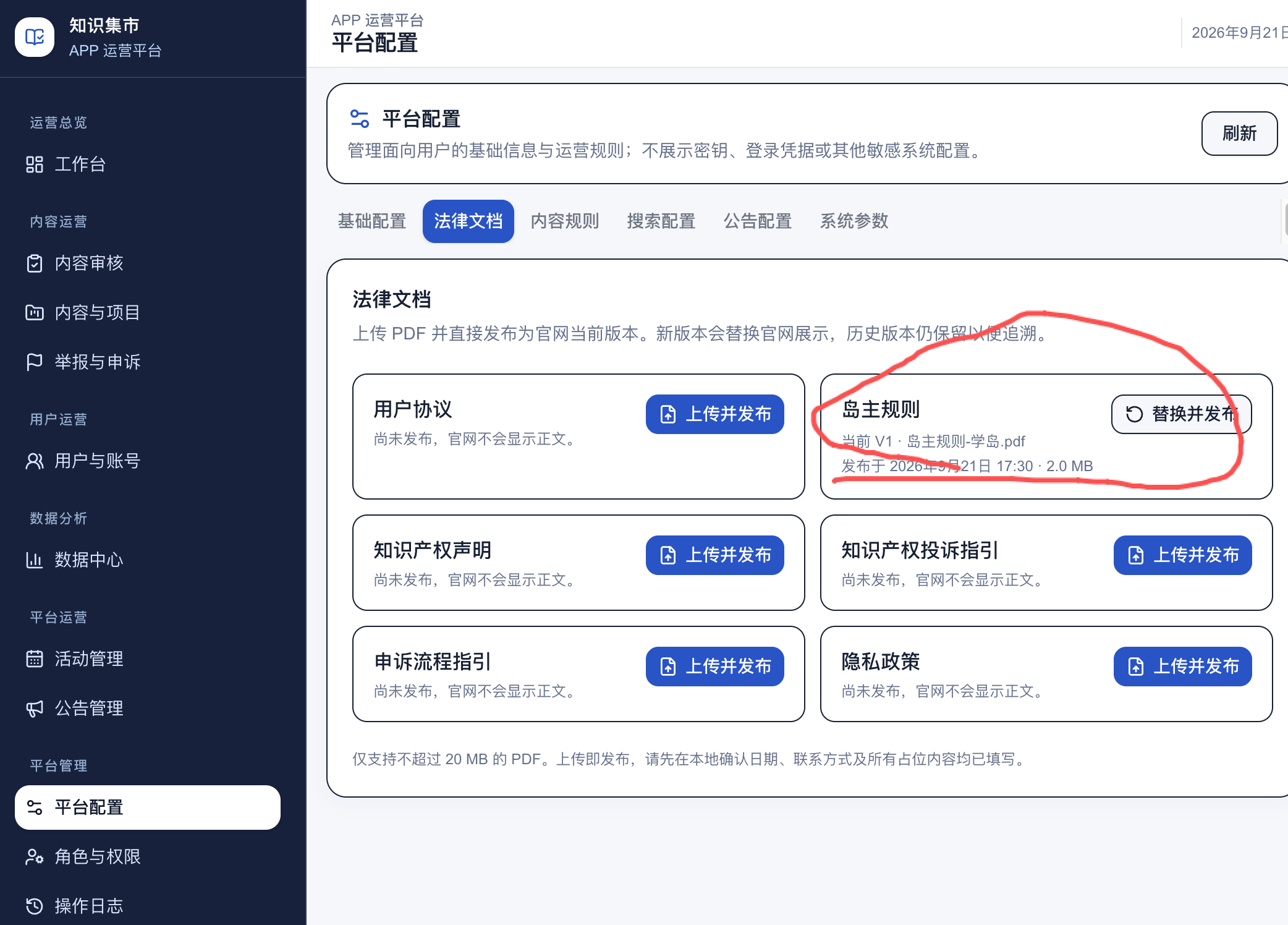Upload and publish 隐私政策
Image resolution: width=1288 pixels, height=925 pixels.
pyautogui.click(x=1183, y=667)
